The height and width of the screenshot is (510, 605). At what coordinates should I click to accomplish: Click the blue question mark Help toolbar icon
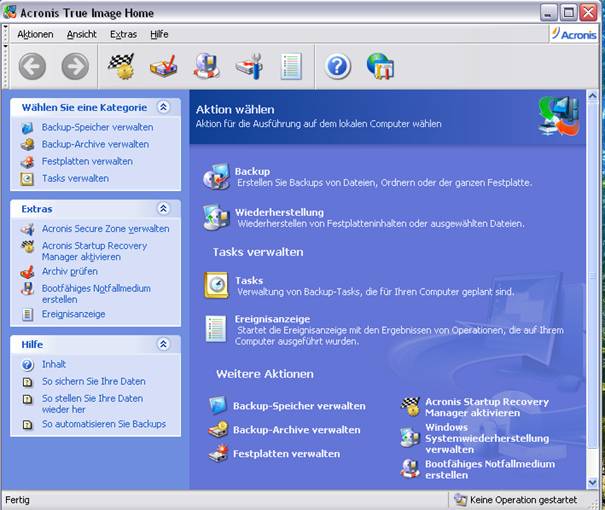pyautogui.click(x=338, y=67)
